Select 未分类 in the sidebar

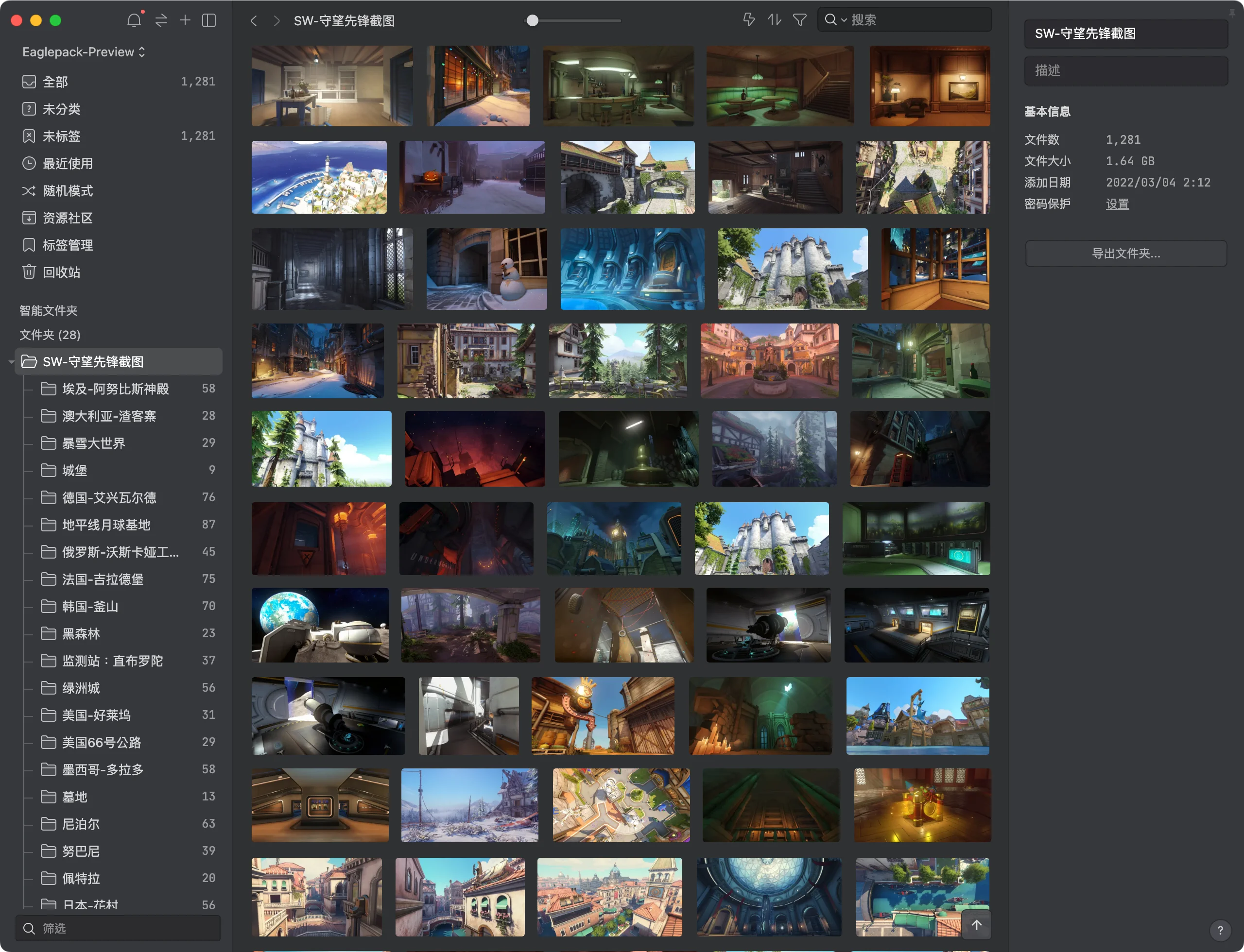click(x=119, y=109)
